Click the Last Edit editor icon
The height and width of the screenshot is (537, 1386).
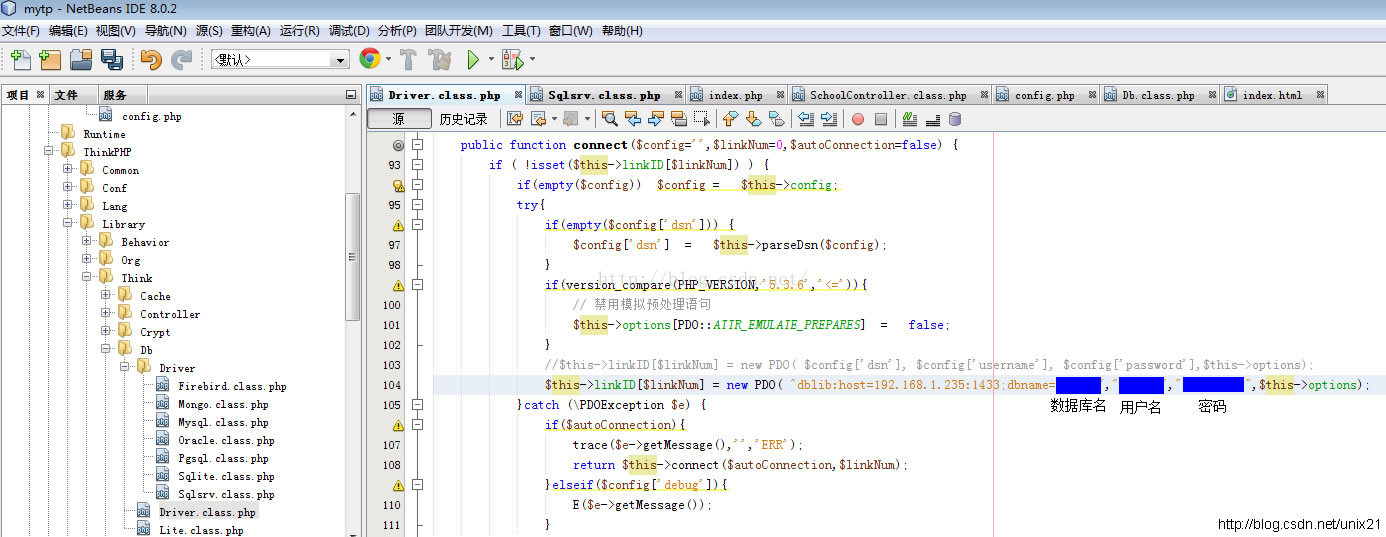pyautogui.click(x=515, y=119)
